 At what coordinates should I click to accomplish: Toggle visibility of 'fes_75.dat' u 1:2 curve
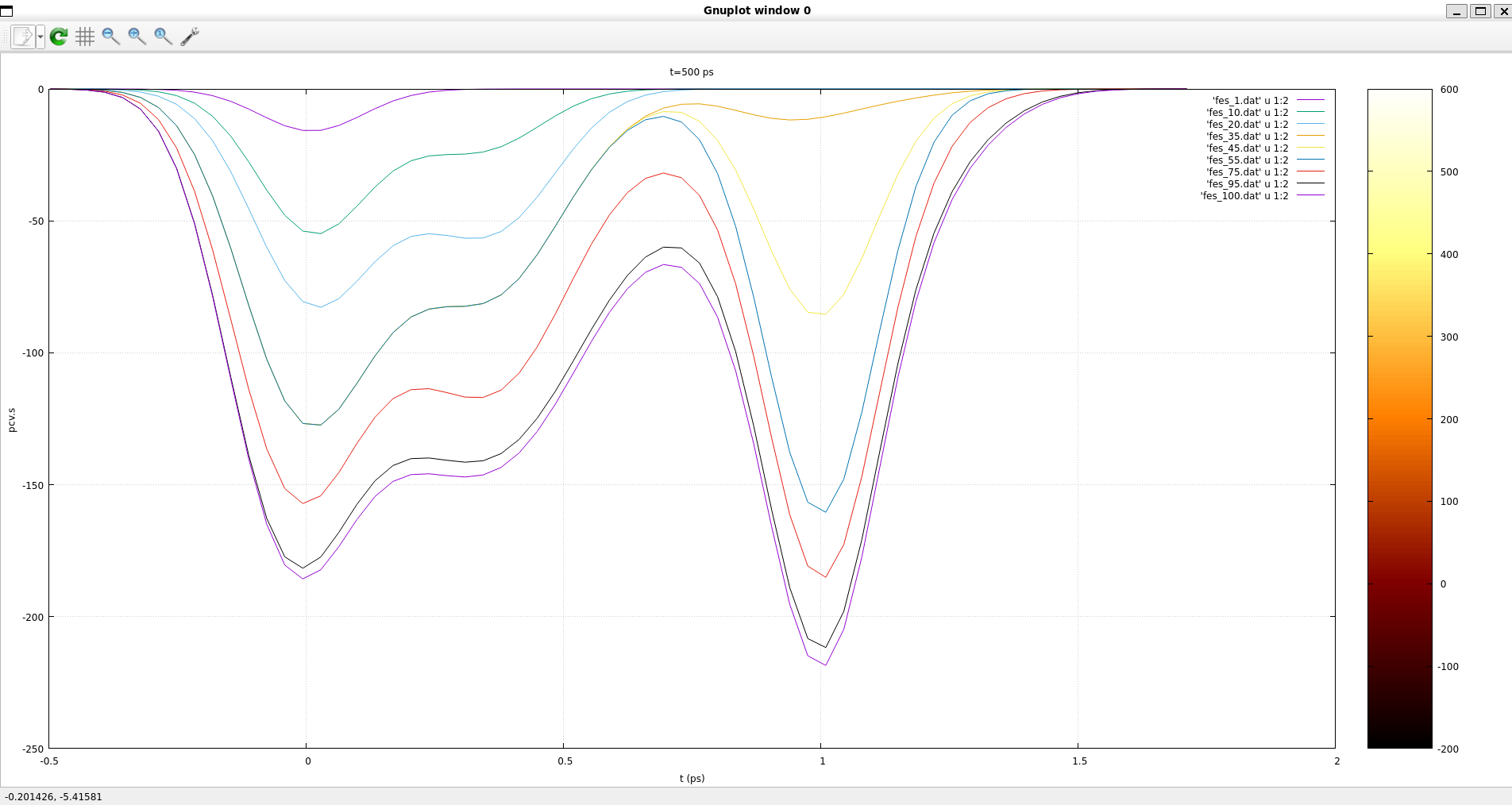1265,172
